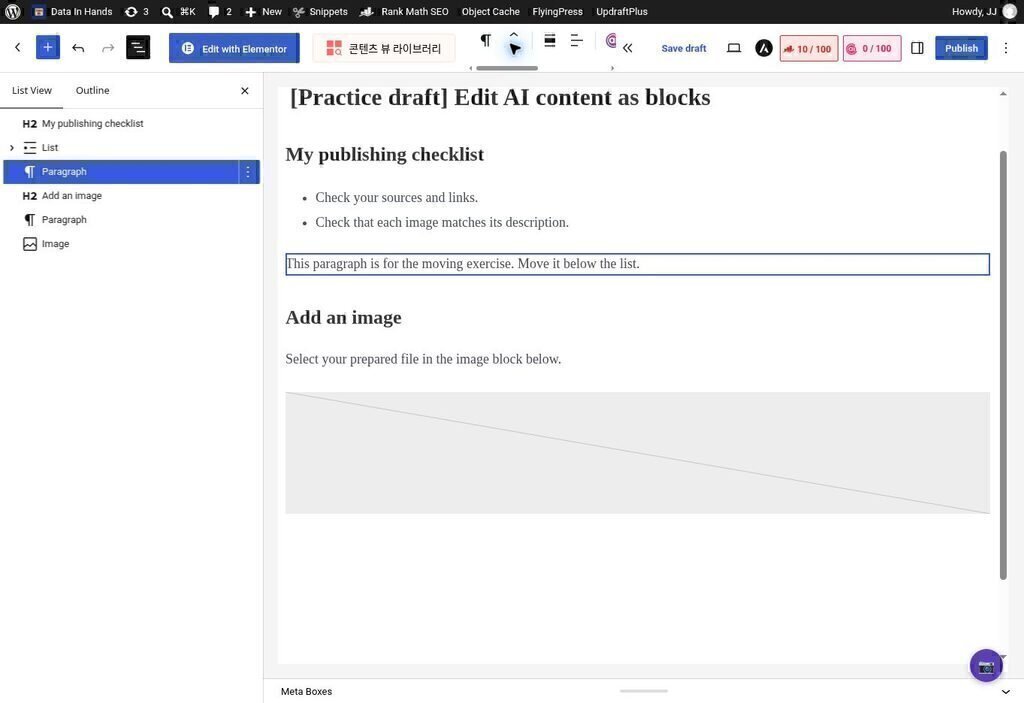Click the purple floating camera button
Screen dimensions: 1024x703
[986, 666]
